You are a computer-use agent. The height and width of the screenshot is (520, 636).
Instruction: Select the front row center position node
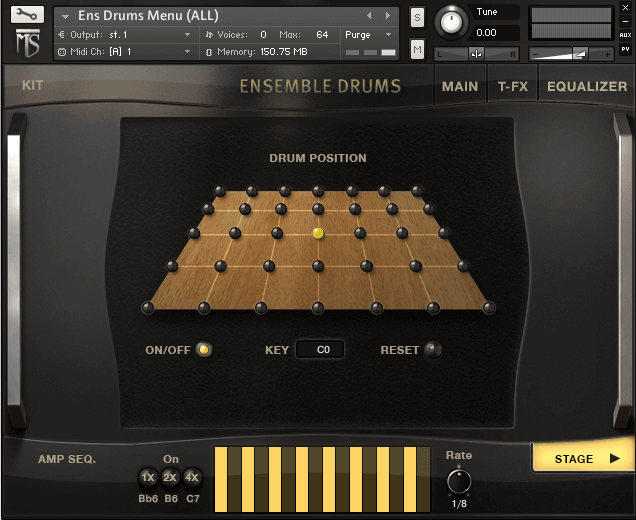318,307
